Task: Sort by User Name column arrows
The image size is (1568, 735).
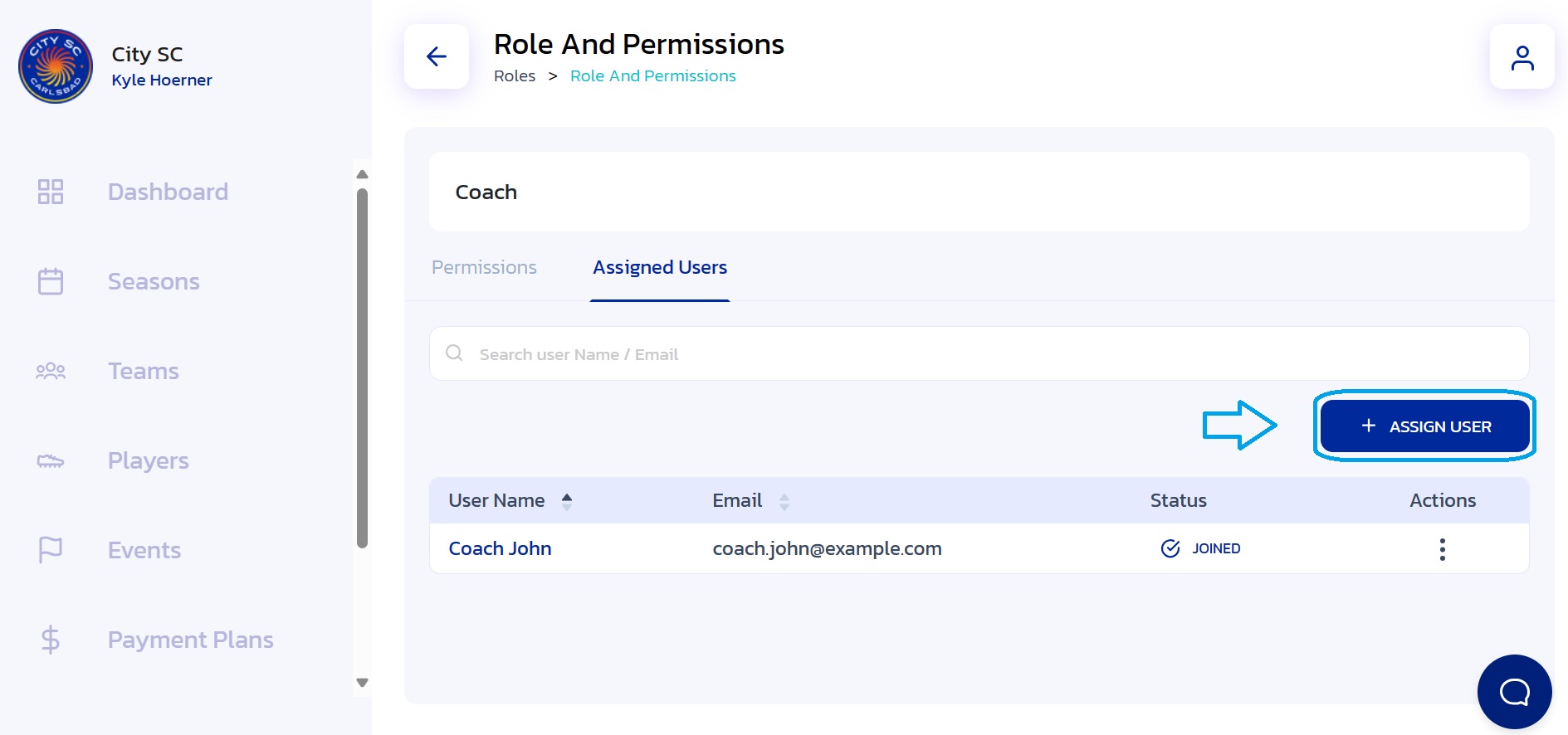Action: pos(567,501)
